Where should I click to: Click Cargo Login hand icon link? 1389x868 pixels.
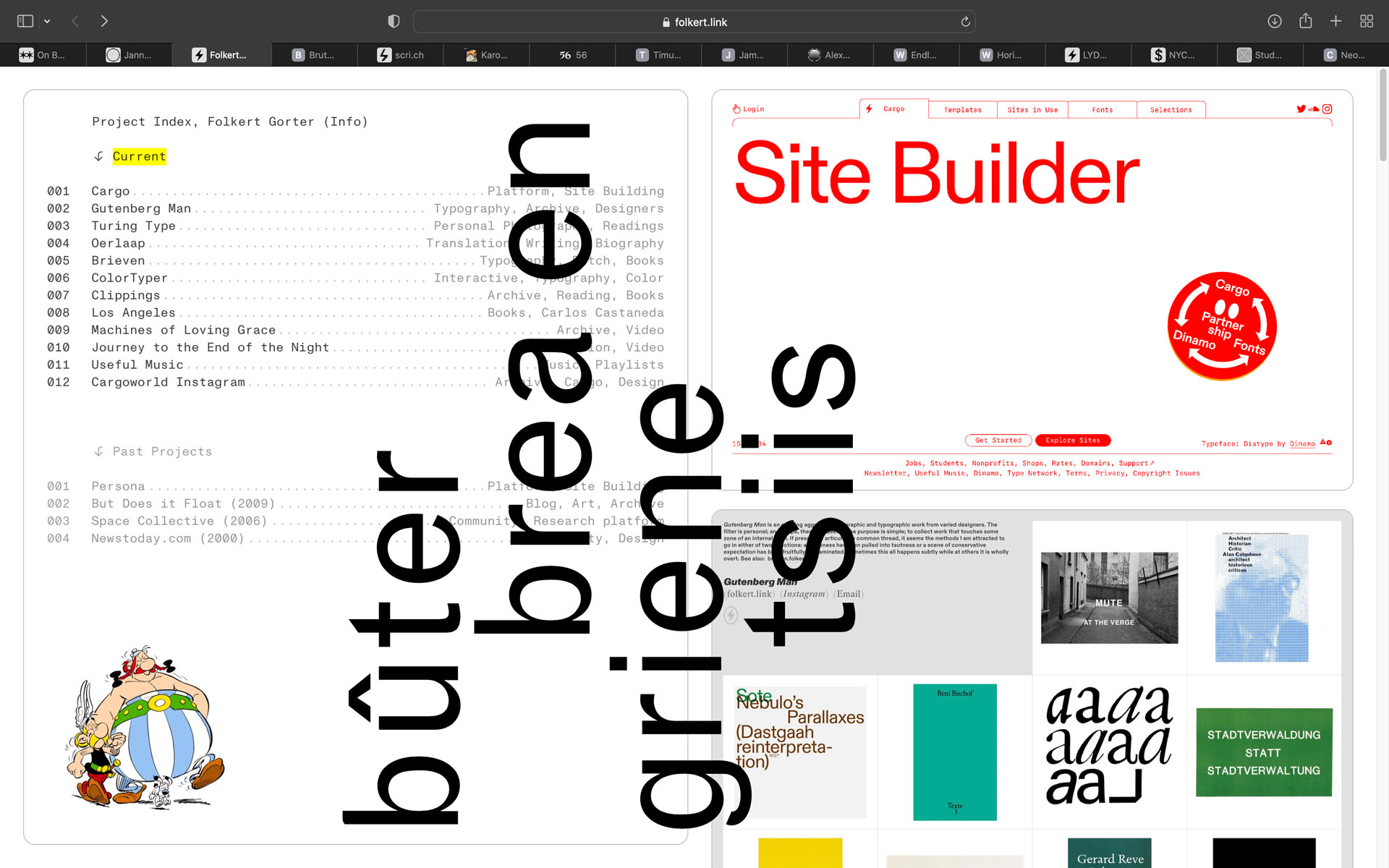pos(748,109)
